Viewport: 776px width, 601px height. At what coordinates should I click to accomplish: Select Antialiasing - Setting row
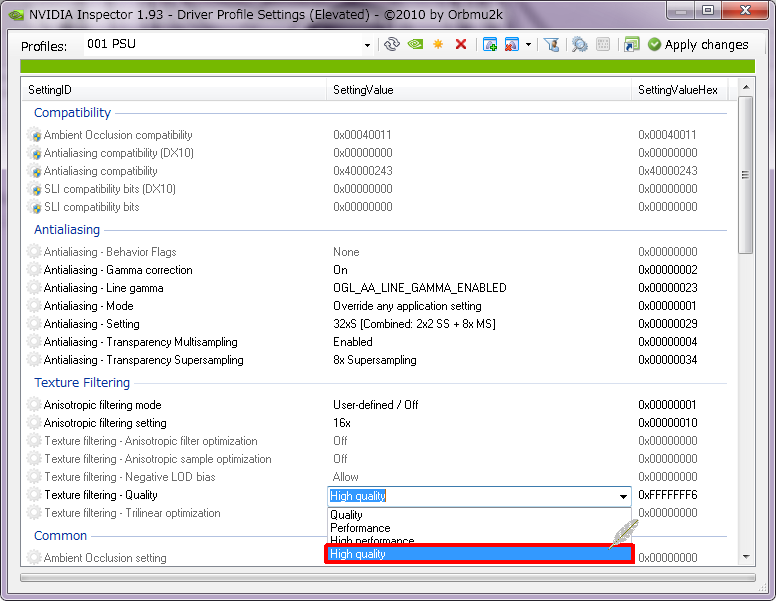pyautogui.click(x=376, y=324)
